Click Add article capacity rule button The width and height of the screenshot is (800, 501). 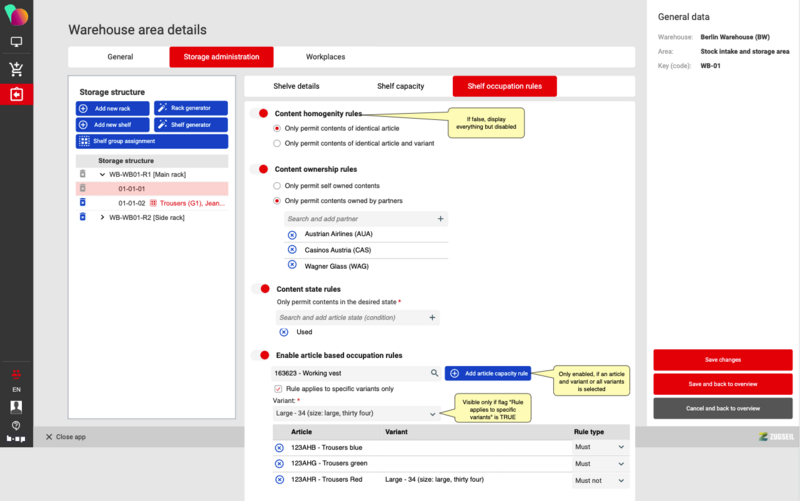tap(488, 373)
